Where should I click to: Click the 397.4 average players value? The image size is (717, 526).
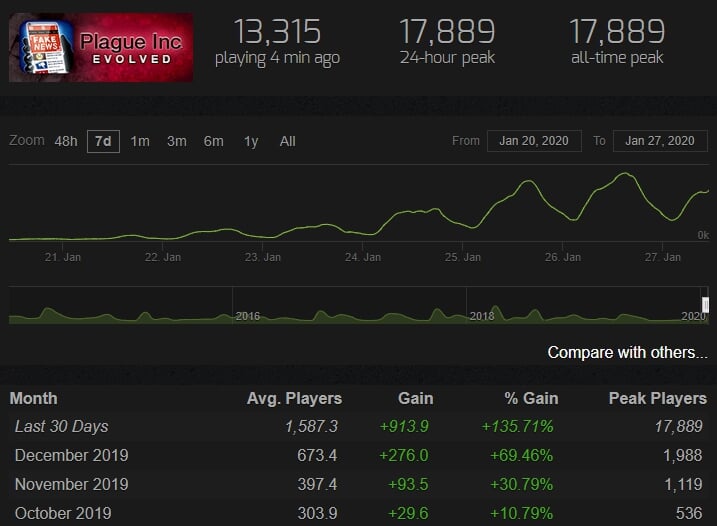(x=317, y=484)
